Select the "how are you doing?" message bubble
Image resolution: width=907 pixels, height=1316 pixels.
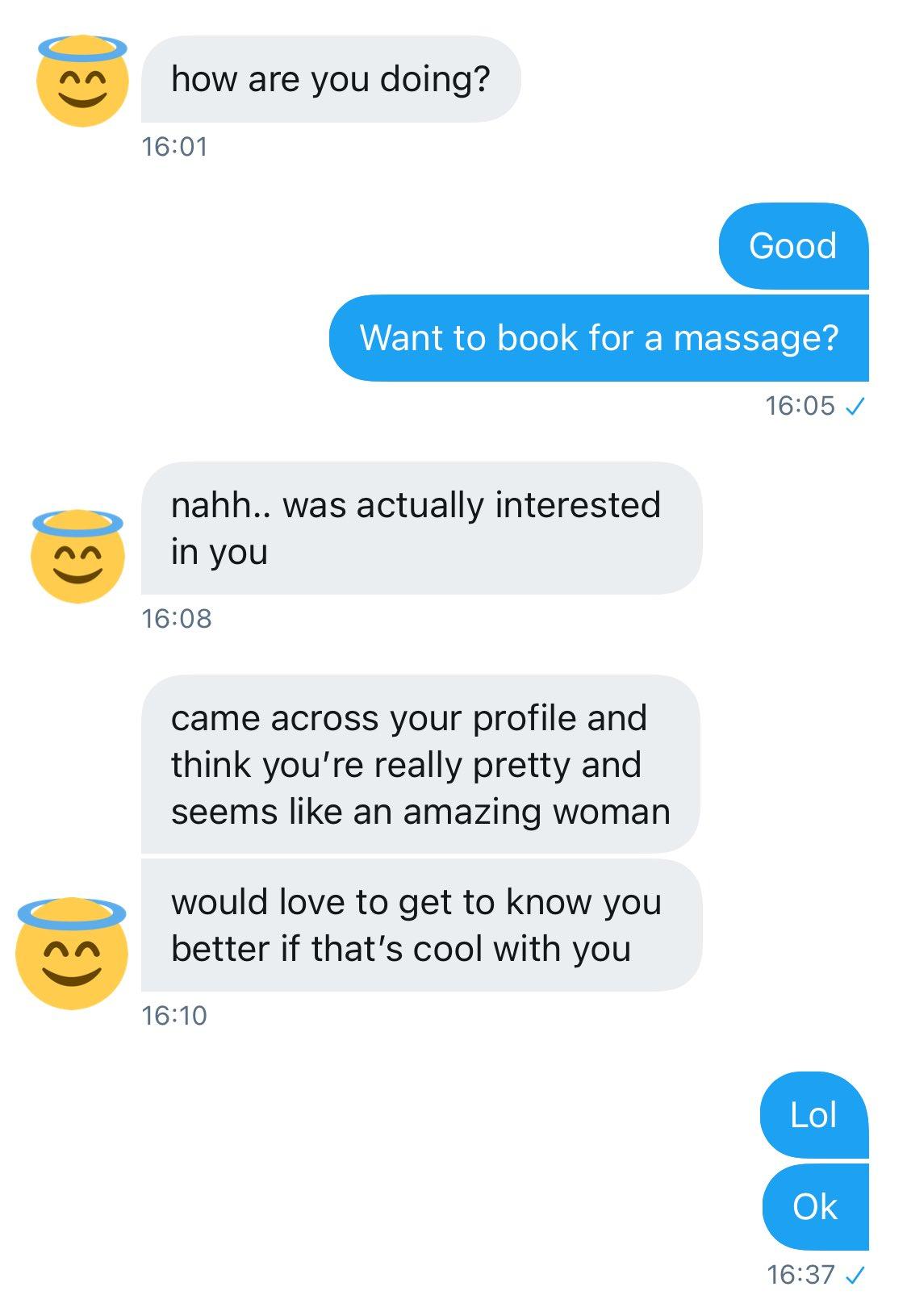tap(331, 80)
